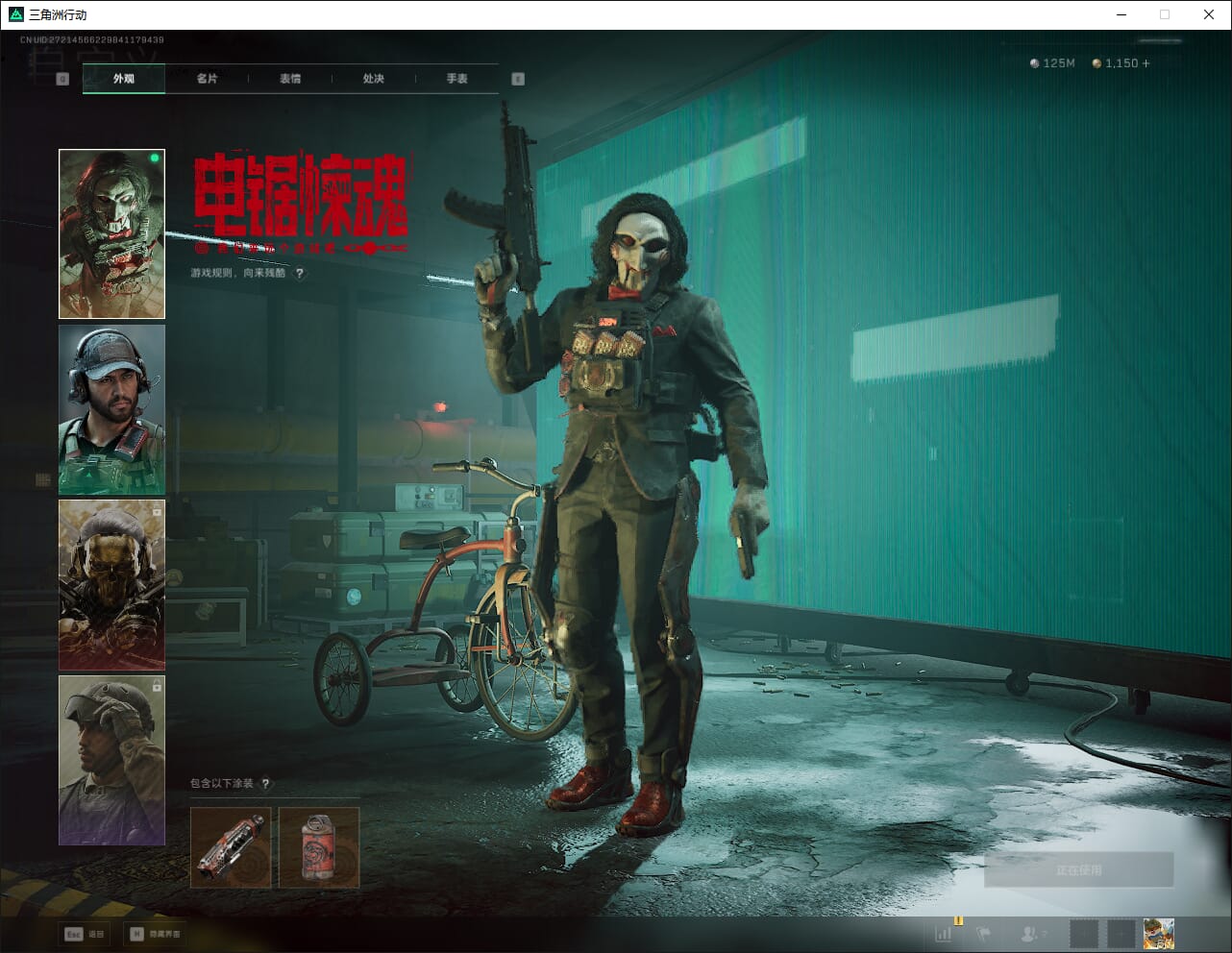Open the bar chart stats icon

tap(944, 933)
